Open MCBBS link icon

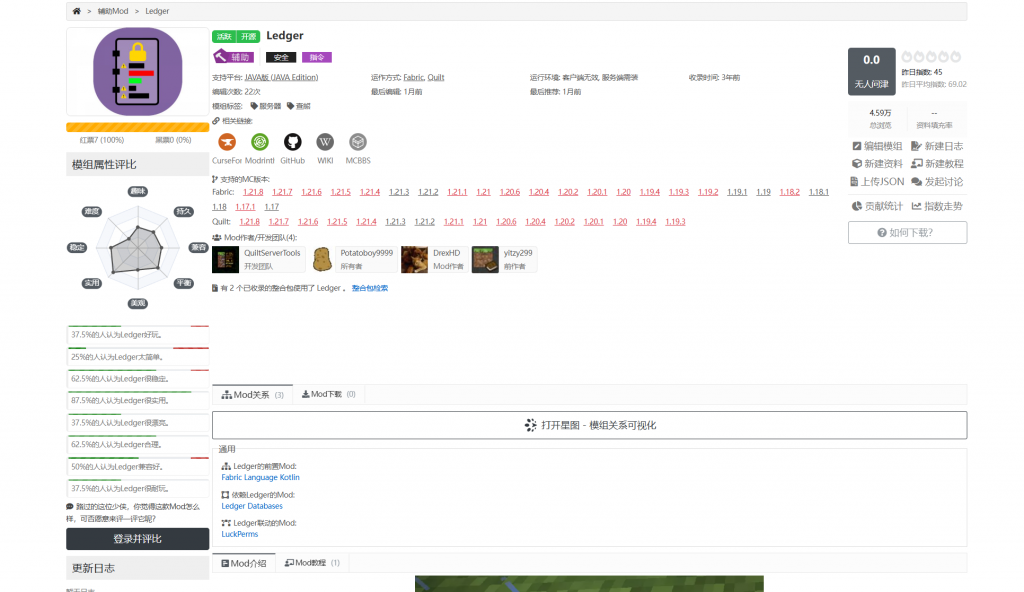[358, 142]
